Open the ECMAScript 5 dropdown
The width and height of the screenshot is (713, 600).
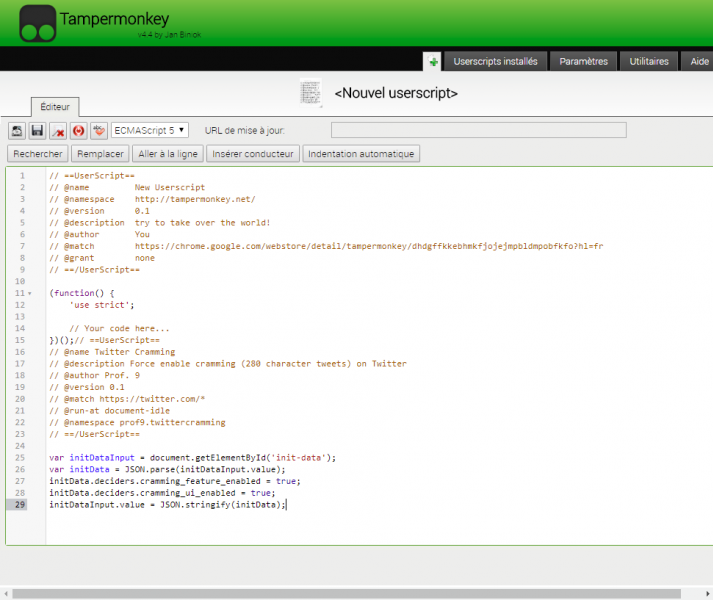point(150,131)
